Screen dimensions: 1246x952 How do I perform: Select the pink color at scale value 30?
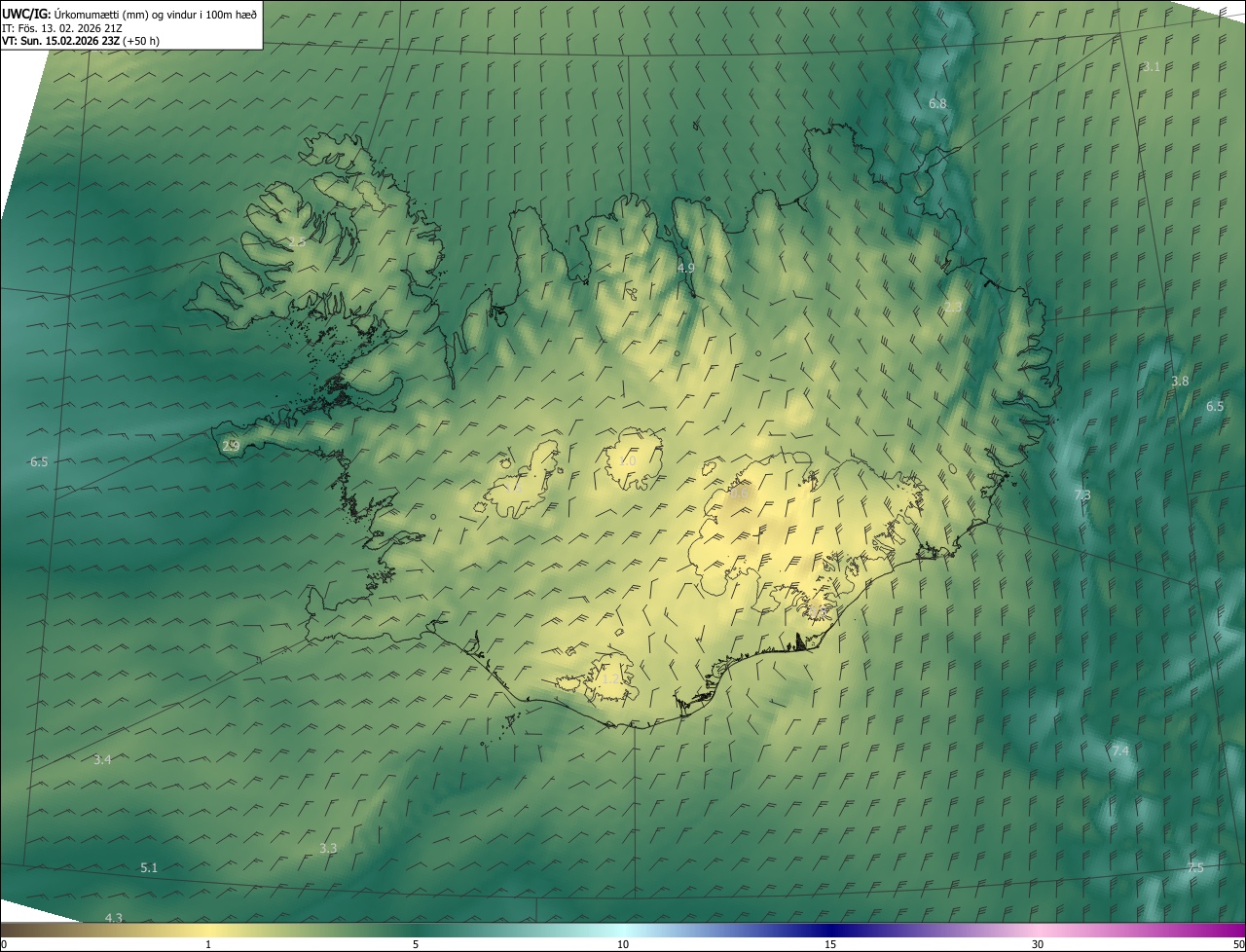(1038, 930)
